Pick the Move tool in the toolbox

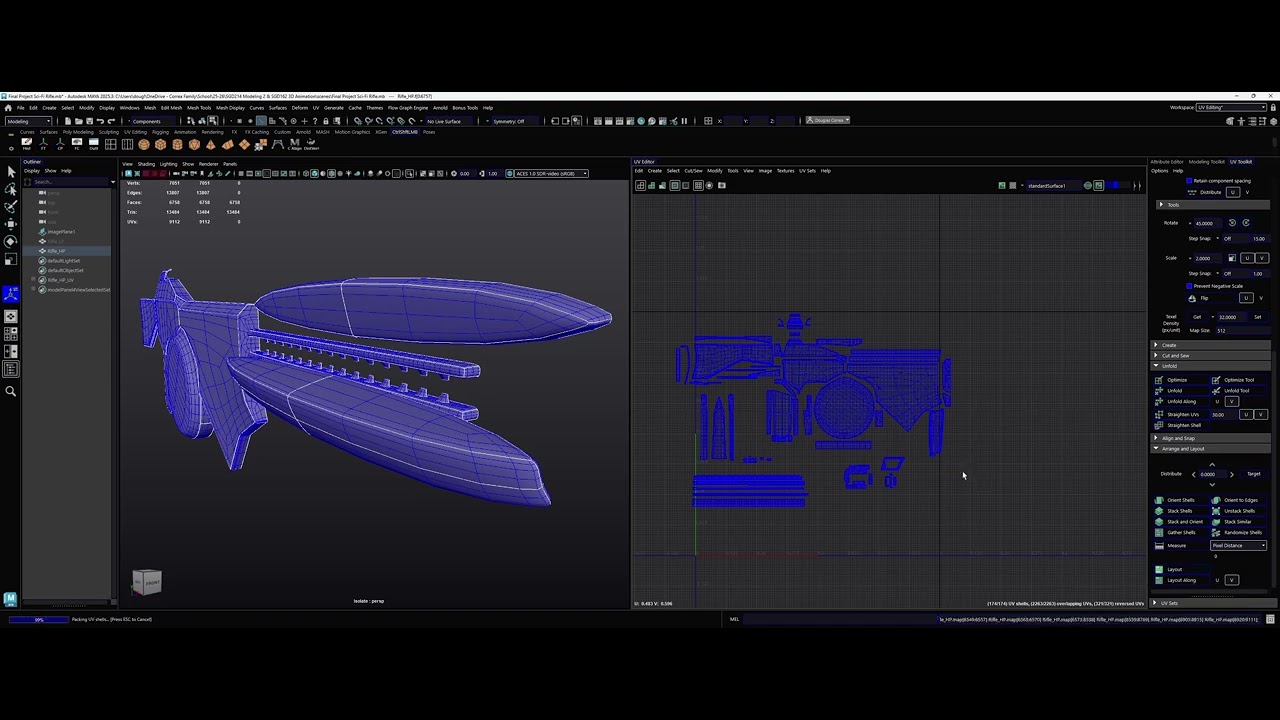click(x=11, y=224)
